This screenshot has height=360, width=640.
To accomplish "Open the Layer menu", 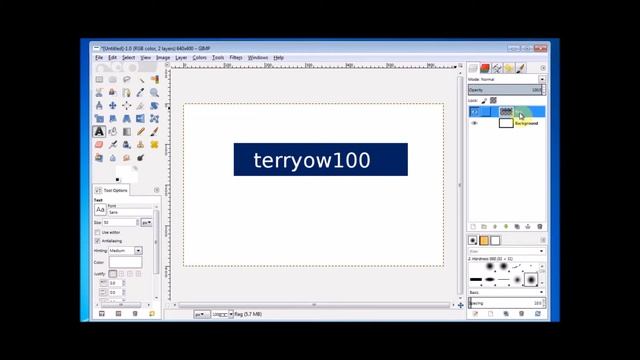I will coord(181,58).
